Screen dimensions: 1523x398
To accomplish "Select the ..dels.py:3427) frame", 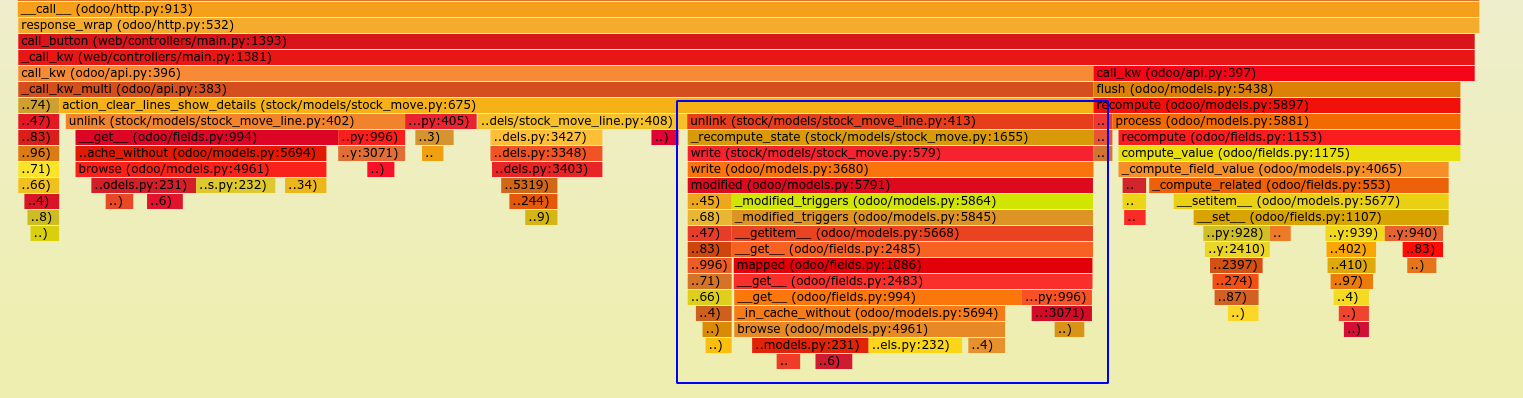I will (x=546, y=137).
